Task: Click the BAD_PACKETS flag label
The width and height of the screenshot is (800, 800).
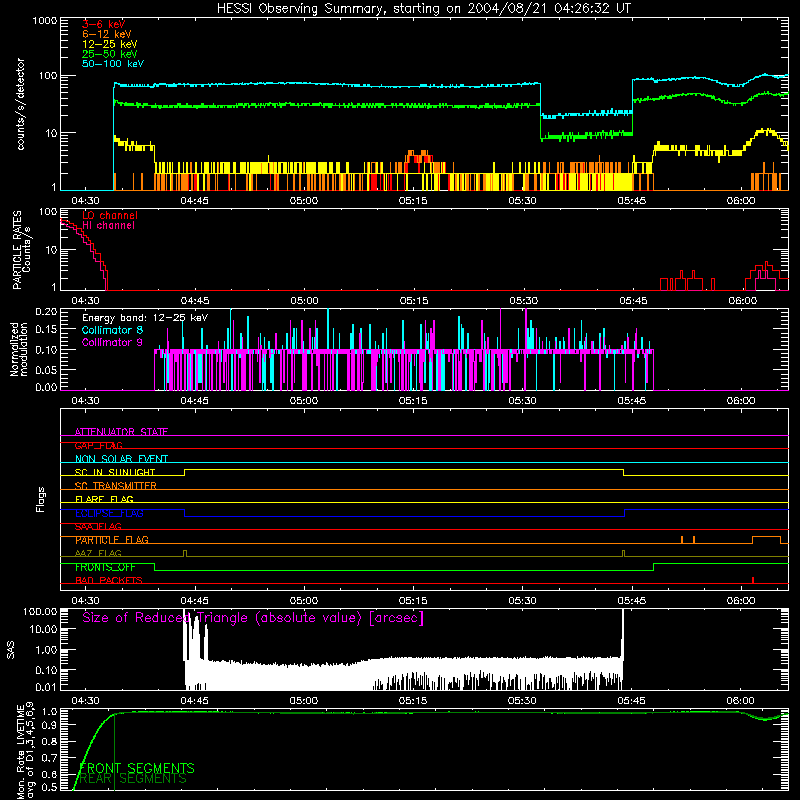Action: (109, 581)
